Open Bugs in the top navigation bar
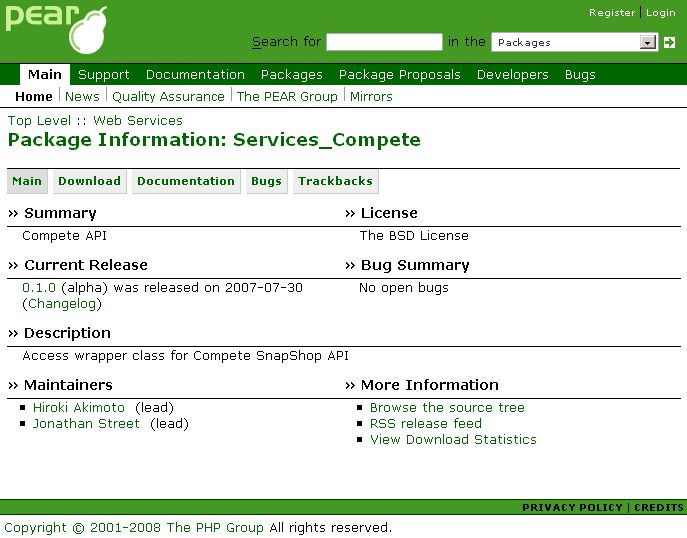 [x=580, y=74]
